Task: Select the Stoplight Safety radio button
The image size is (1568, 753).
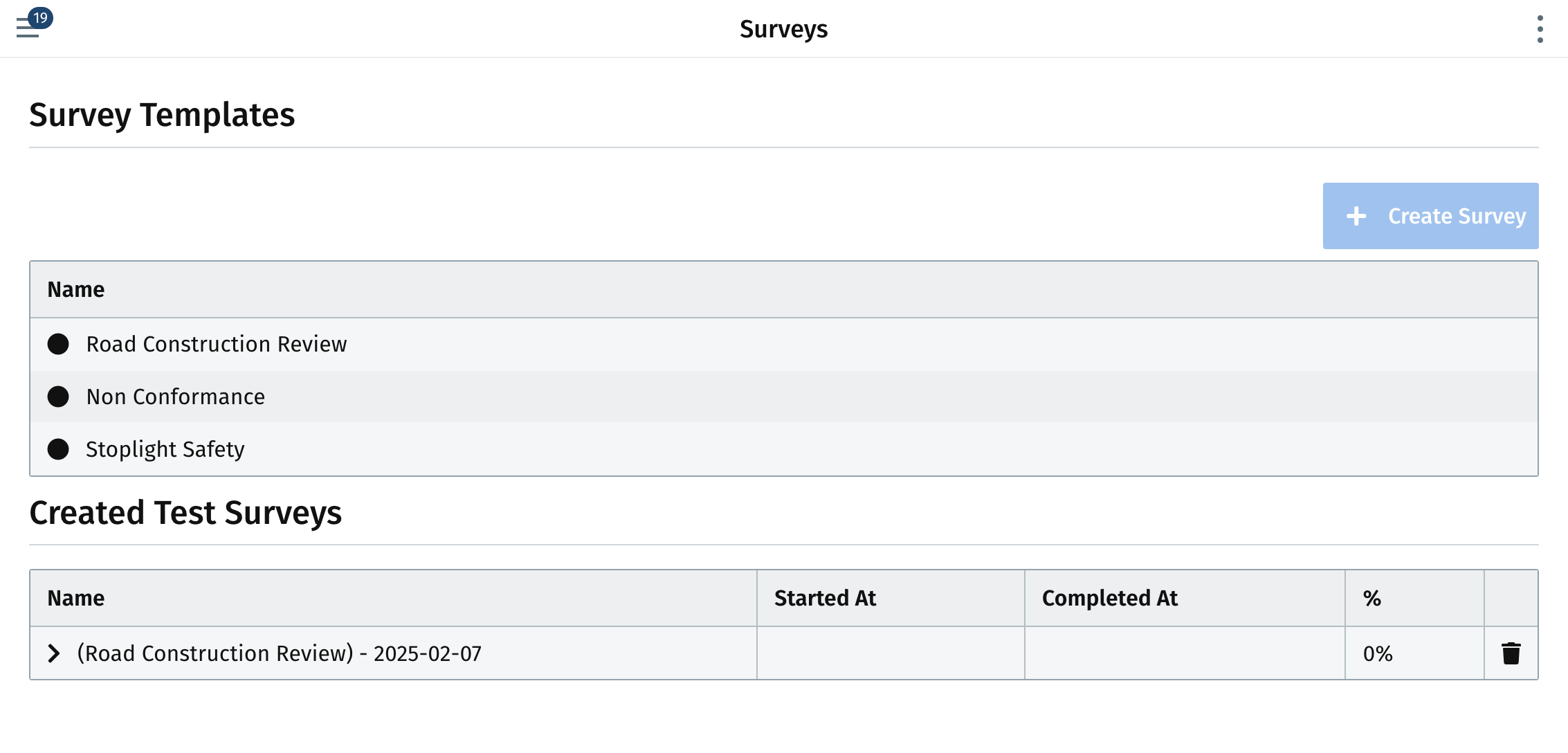Action: (x=58, y=449)
